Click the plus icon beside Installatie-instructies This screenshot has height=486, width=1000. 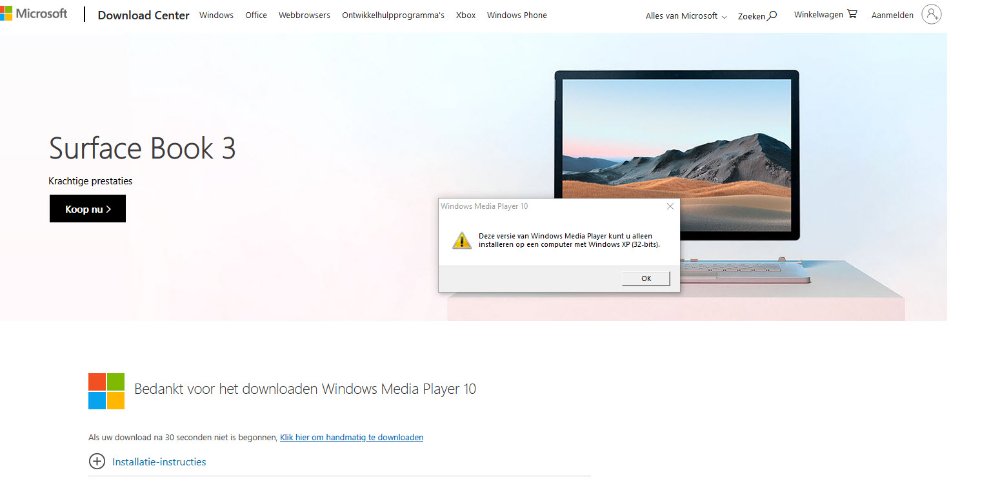click(x=97, y=461)
